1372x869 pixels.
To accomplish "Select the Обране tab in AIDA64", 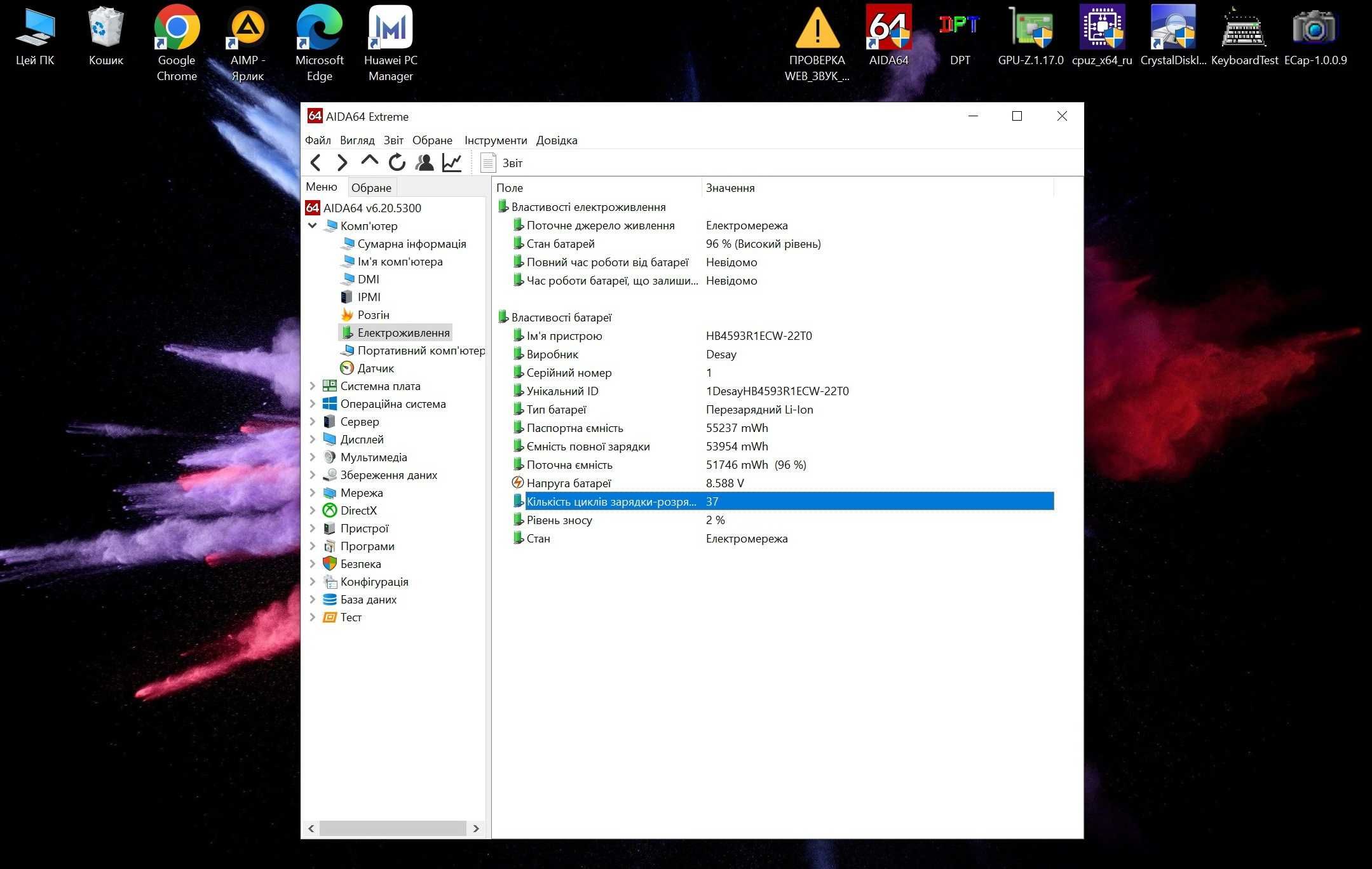I will point(370,187).
